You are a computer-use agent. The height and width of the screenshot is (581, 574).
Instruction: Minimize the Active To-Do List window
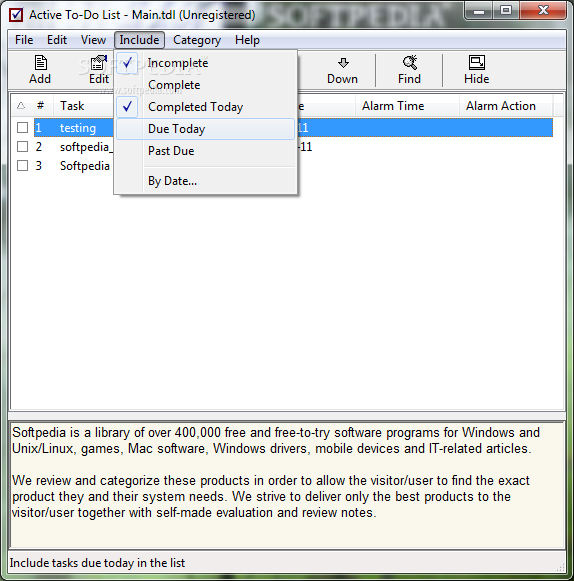coord(478,11)
